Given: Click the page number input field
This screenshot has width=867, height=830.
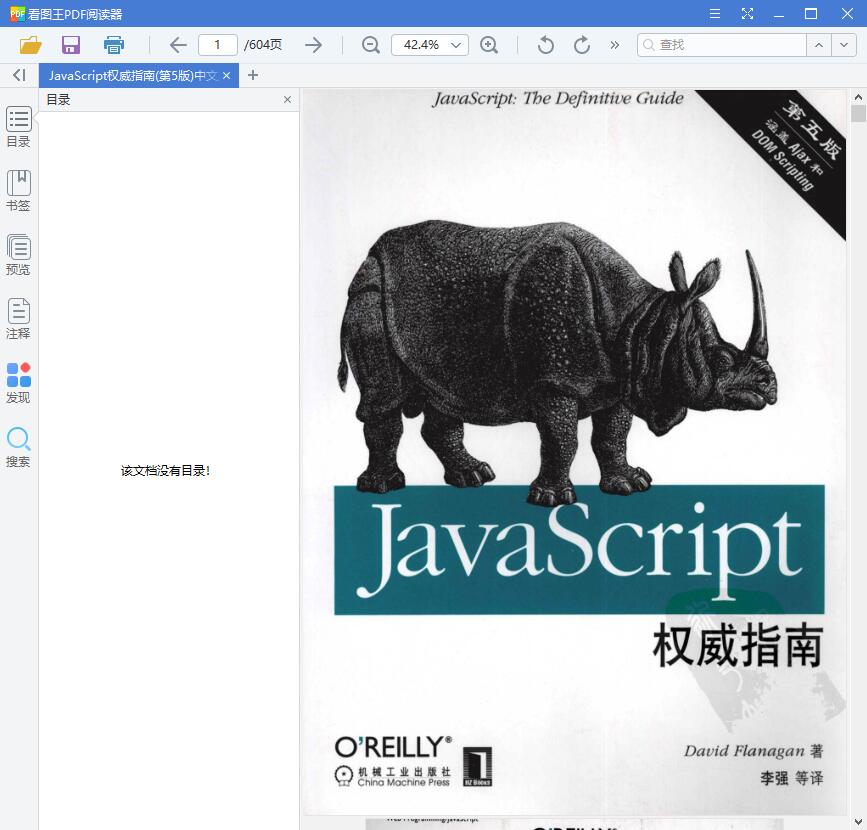Looking at the screenshot, I should click(217, 45).
